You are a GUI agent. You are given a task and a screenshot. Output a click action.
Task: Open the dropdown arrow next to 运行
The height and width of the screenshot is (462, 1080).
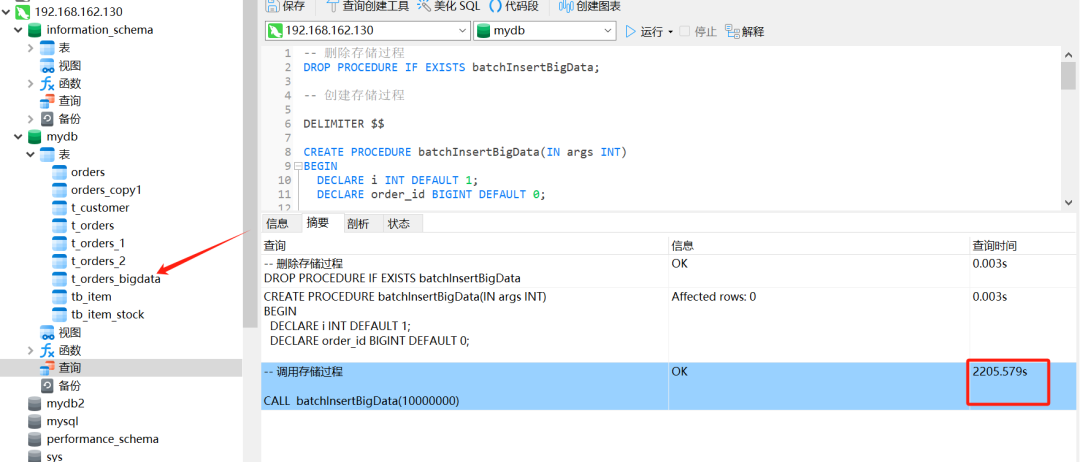point(670,32)
